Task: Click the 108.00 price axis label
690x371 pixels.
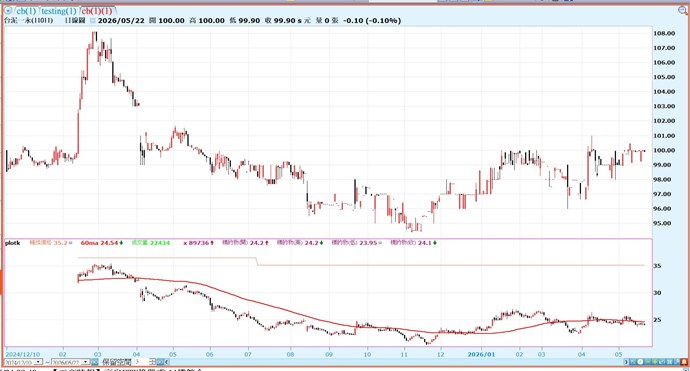Action: click(x=664, y=33)
